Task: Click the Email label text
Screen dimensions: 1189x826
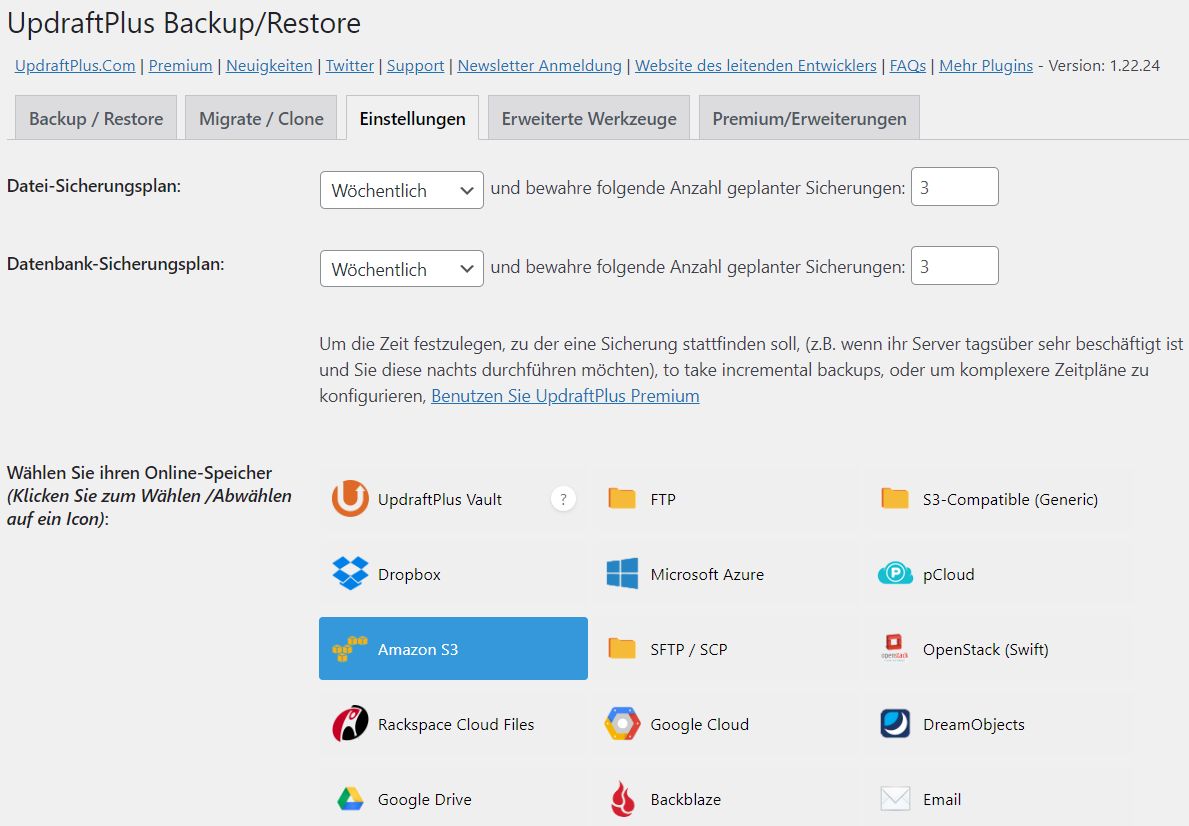Action: pyautogui.click(x=942, y=799)
